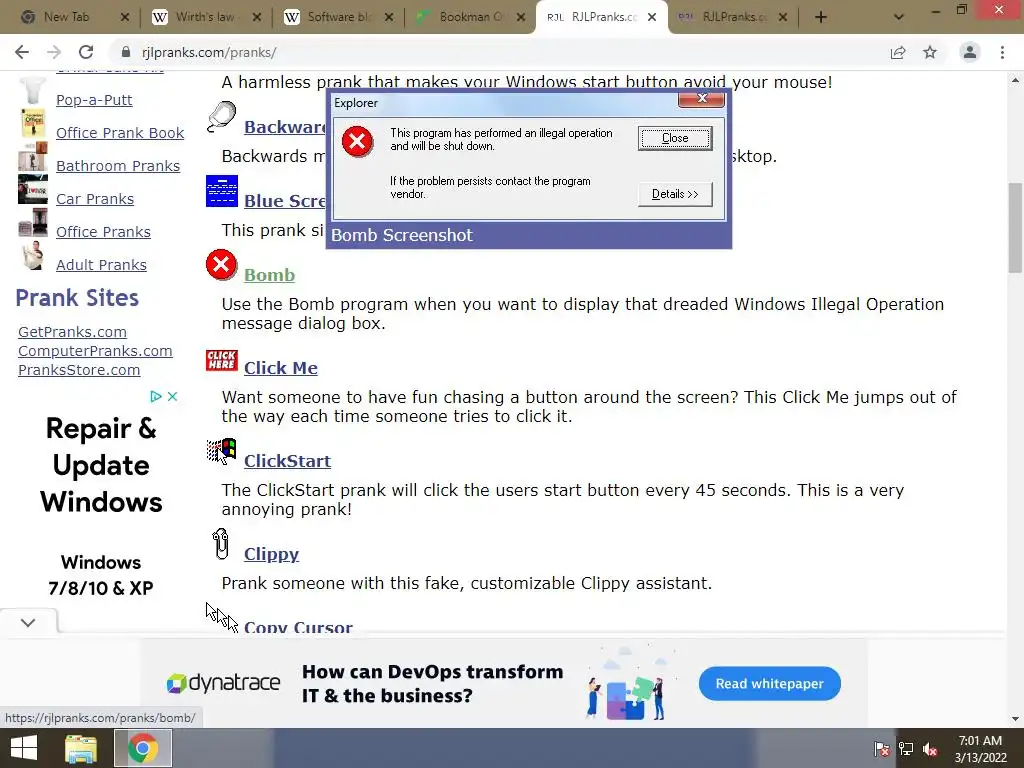This screenshot has width=1024, height=768.
Task: Open the Office Prank Book link
Action: pos(120,133)
